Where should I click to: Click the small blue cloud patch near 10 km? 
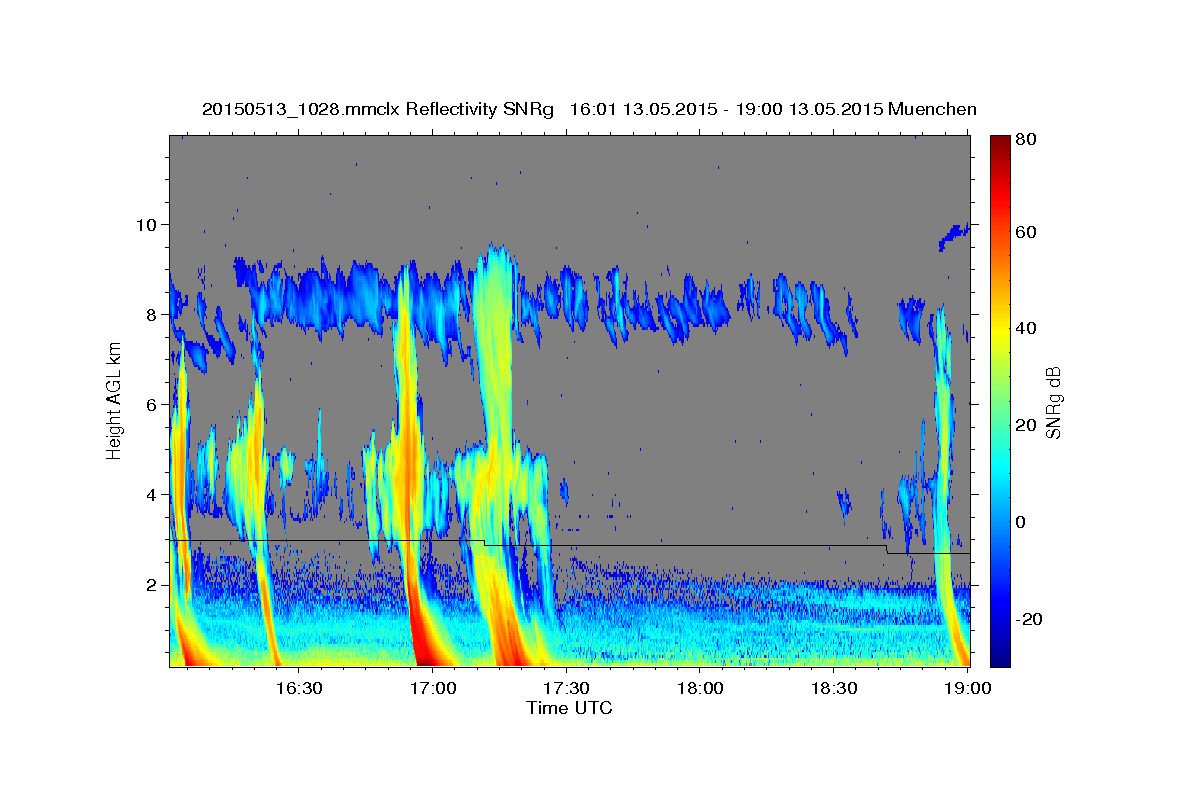coord(953,237)
